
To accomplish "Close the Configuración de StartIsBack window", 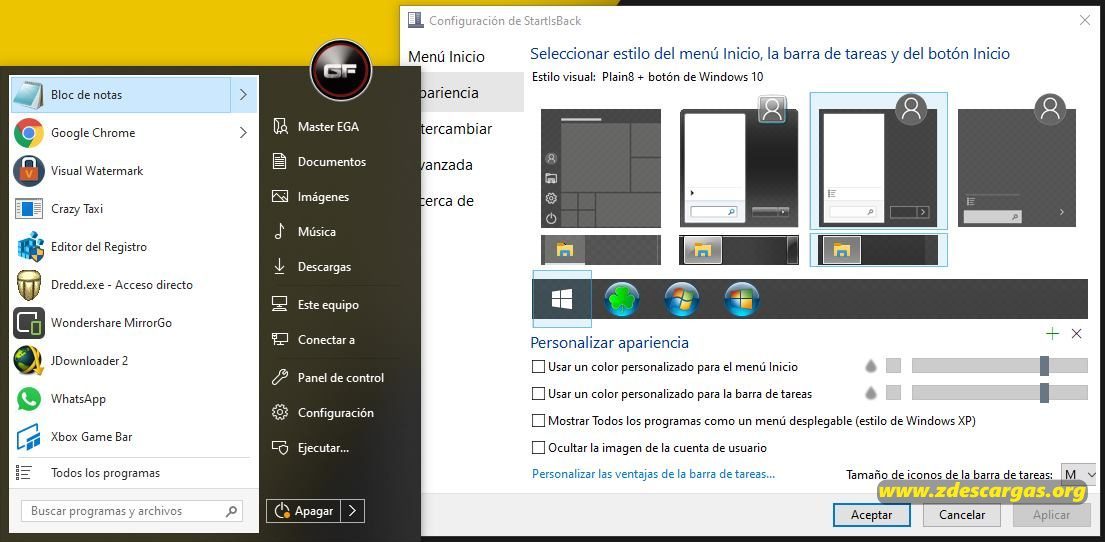I will click(1085, 20).
